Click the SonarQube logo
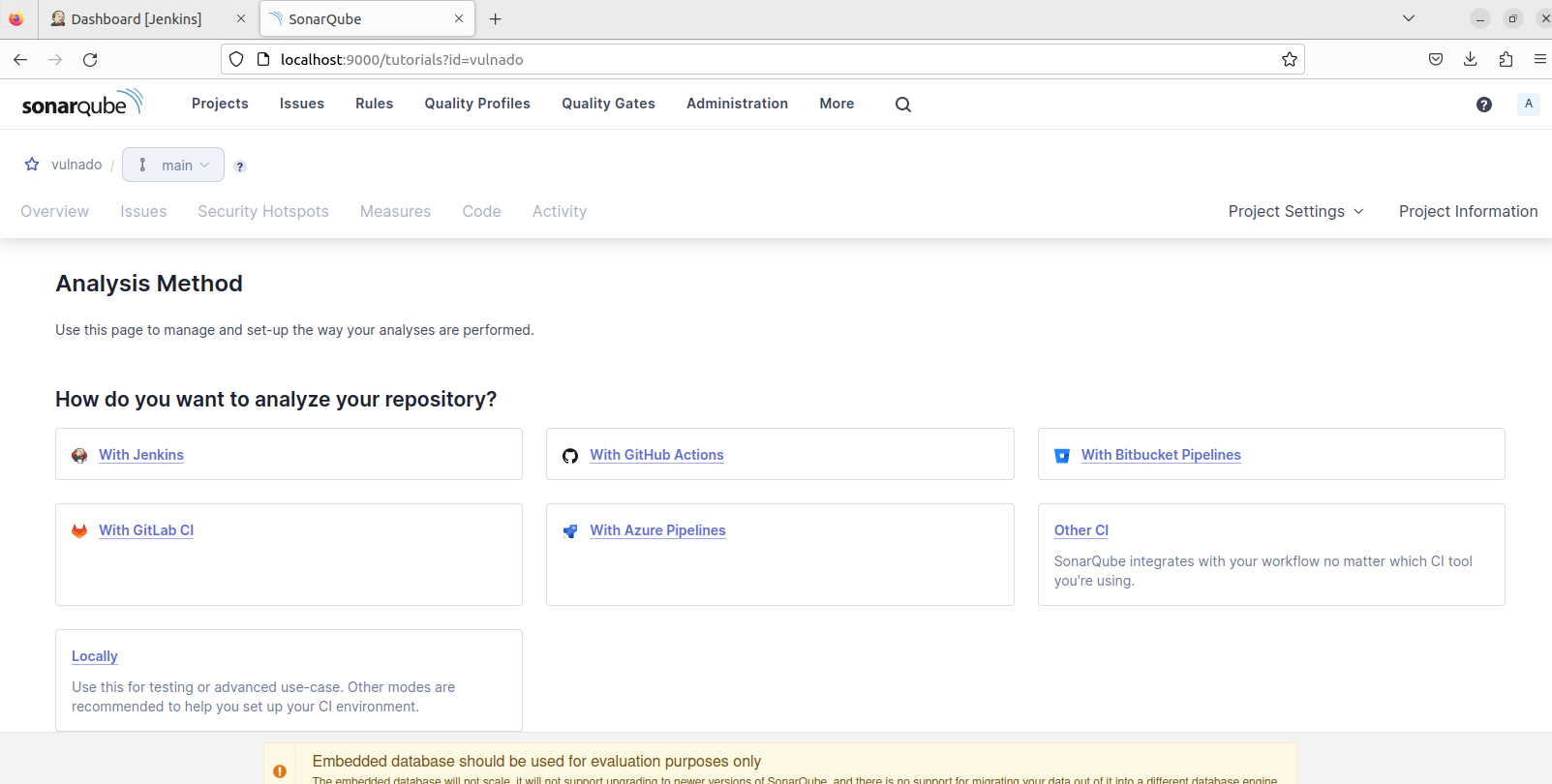1552x784 pixels. (x=82, y=103)
